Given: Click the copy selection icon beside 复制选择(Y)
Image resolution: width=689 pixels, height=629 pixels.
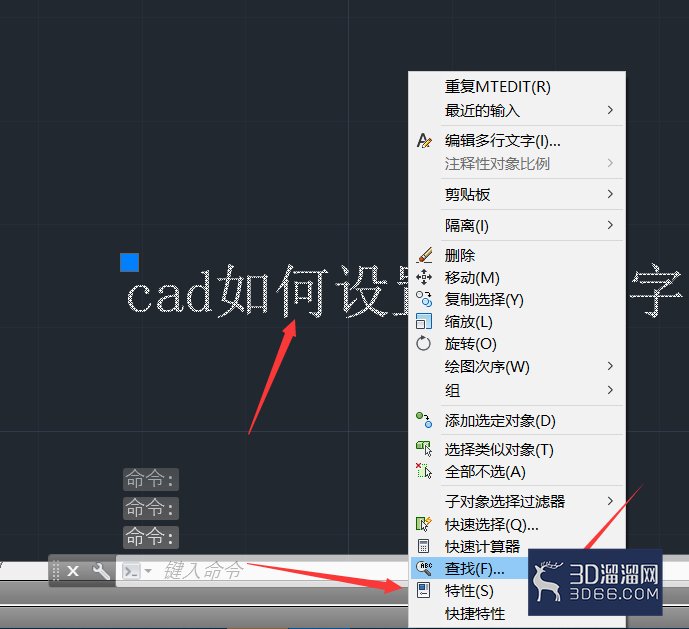Looking at the screenshot, I should pos(424,299).
